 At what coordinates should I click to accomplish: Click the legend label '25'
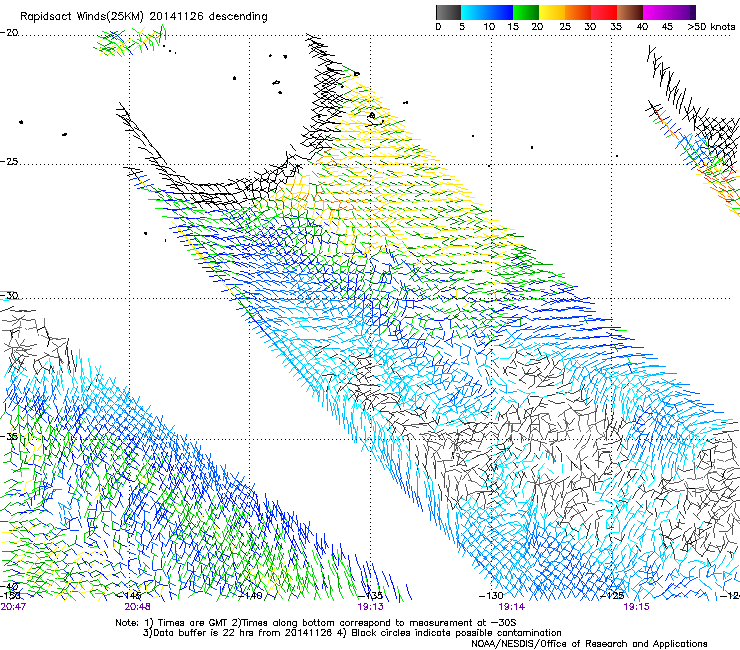[x=565, y=26]
